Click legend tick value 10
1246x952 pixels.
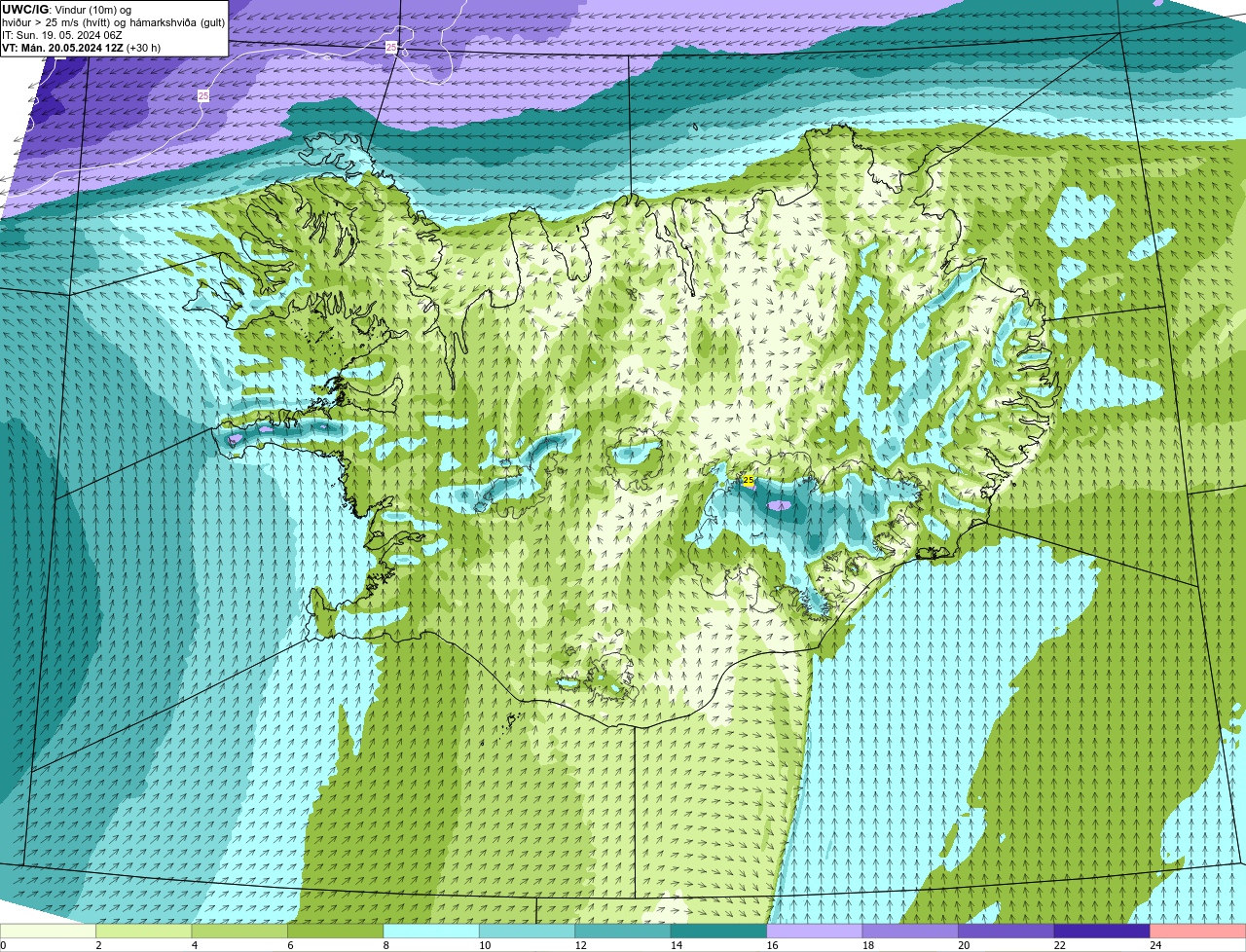tap(485, 945)
